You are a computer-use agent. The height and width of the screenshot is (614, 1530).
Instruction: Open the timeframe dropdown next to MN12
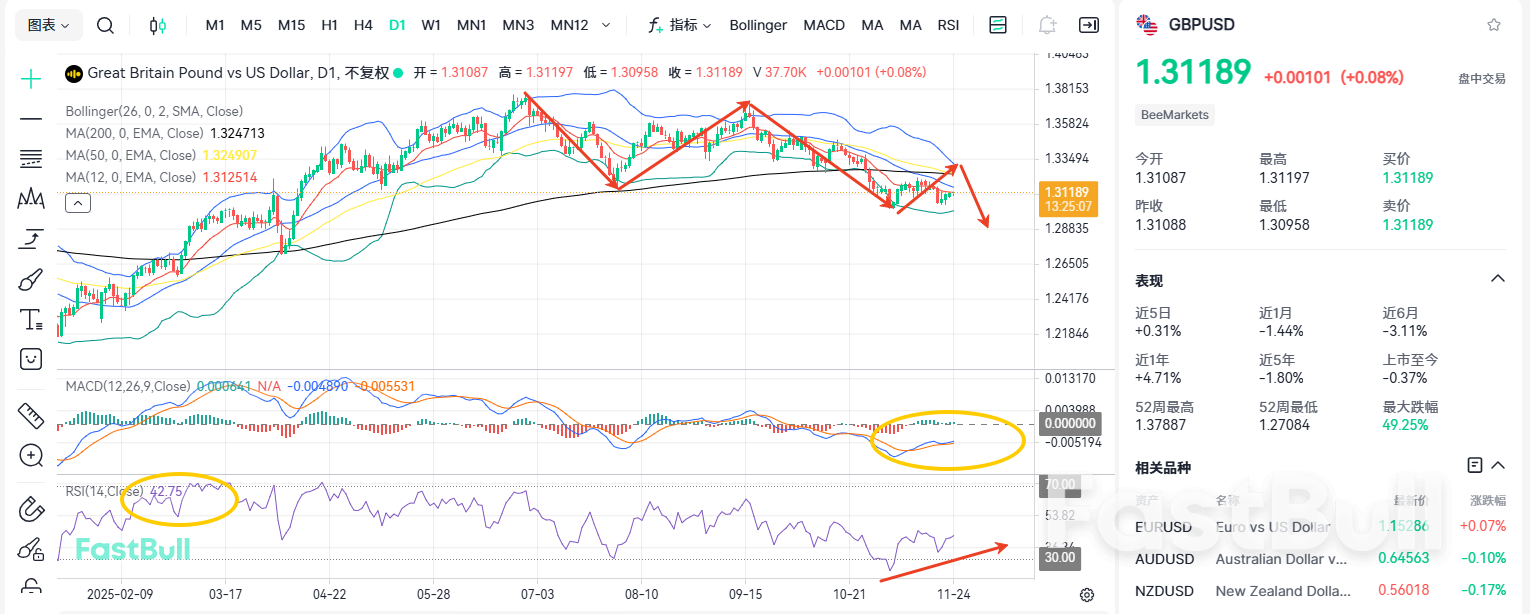(607, 25)
